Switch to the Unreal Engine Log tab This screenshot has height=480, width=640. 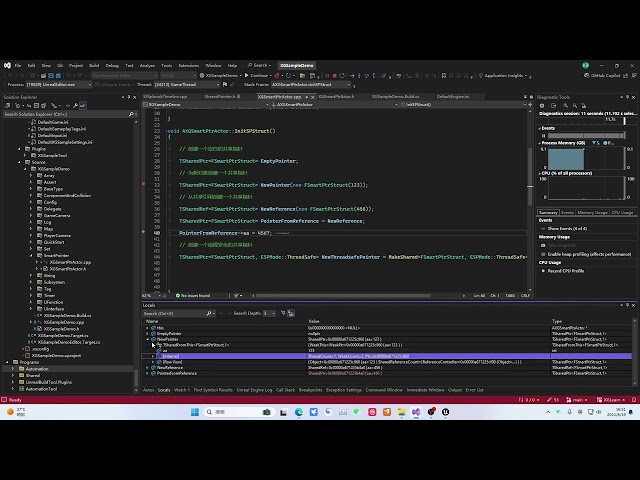click(x=254, y=390)
